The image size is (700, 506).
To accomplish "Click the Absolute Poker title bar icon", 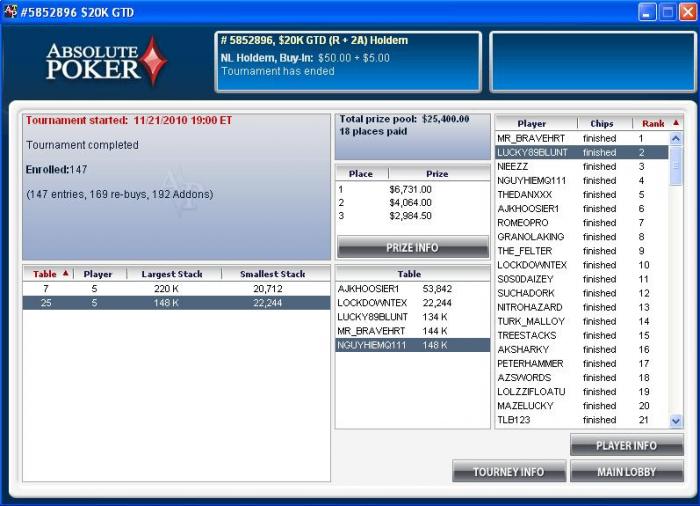I will point(10,12).
